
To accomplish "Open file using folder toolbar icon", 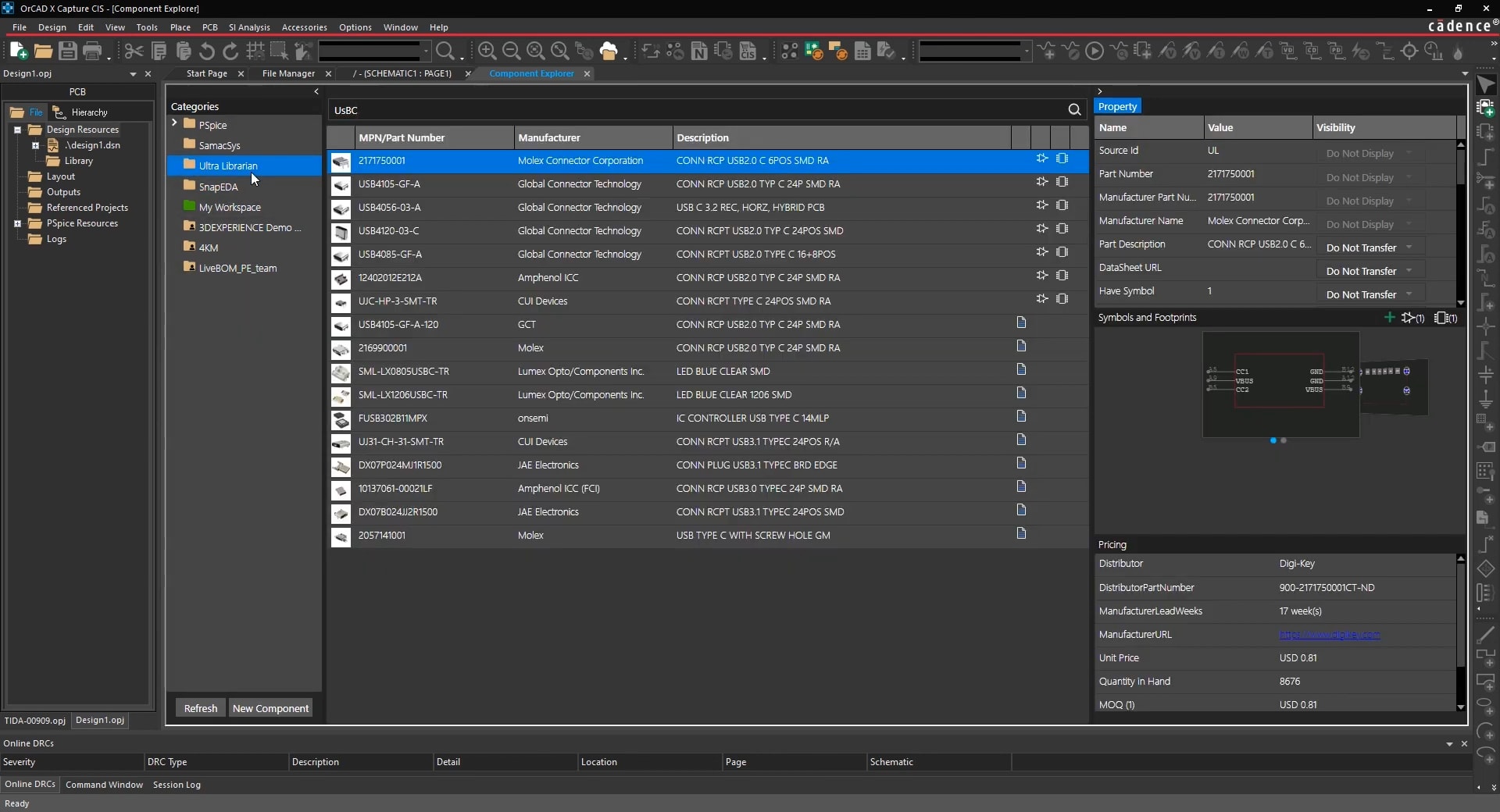I will tap(43, 52).
